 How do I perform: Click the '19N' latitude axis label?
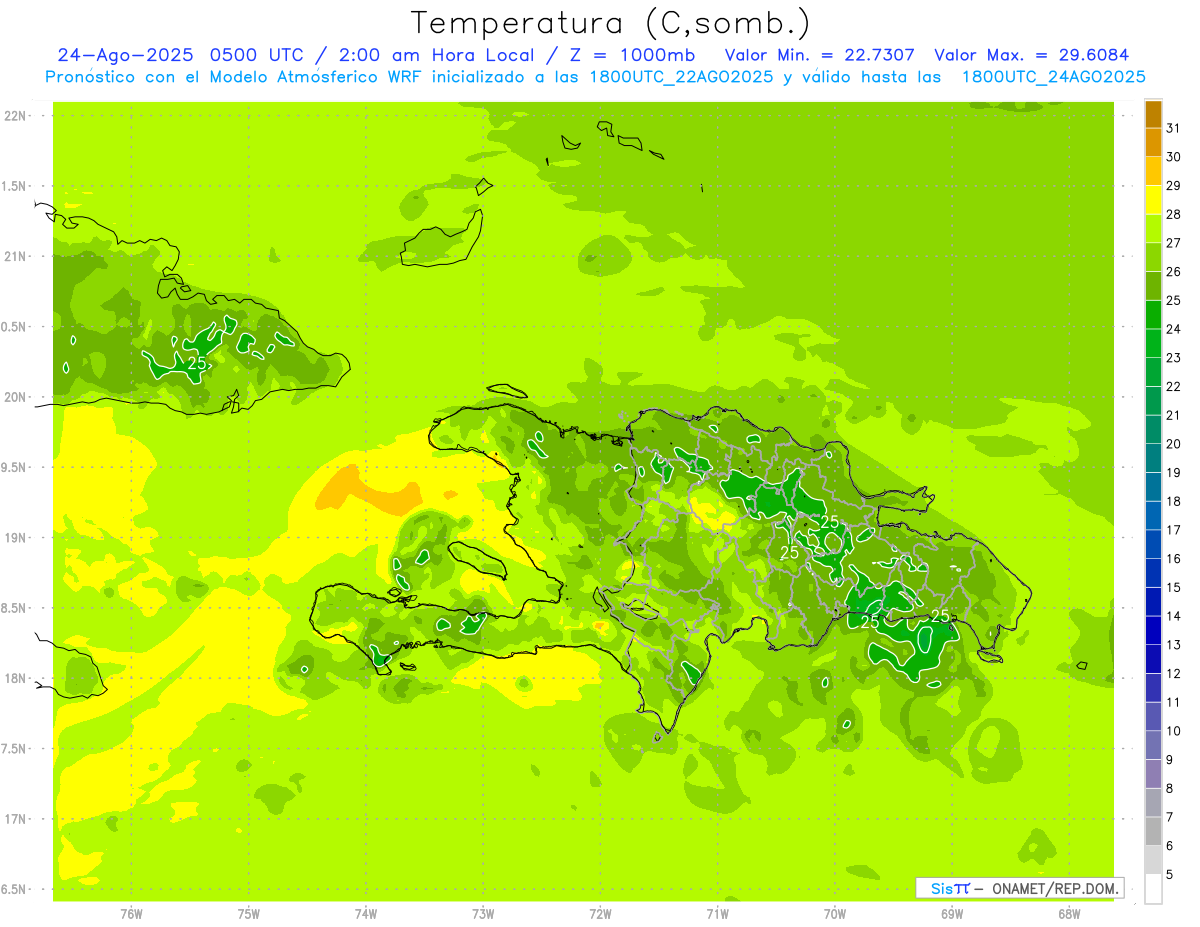[15, 538]
